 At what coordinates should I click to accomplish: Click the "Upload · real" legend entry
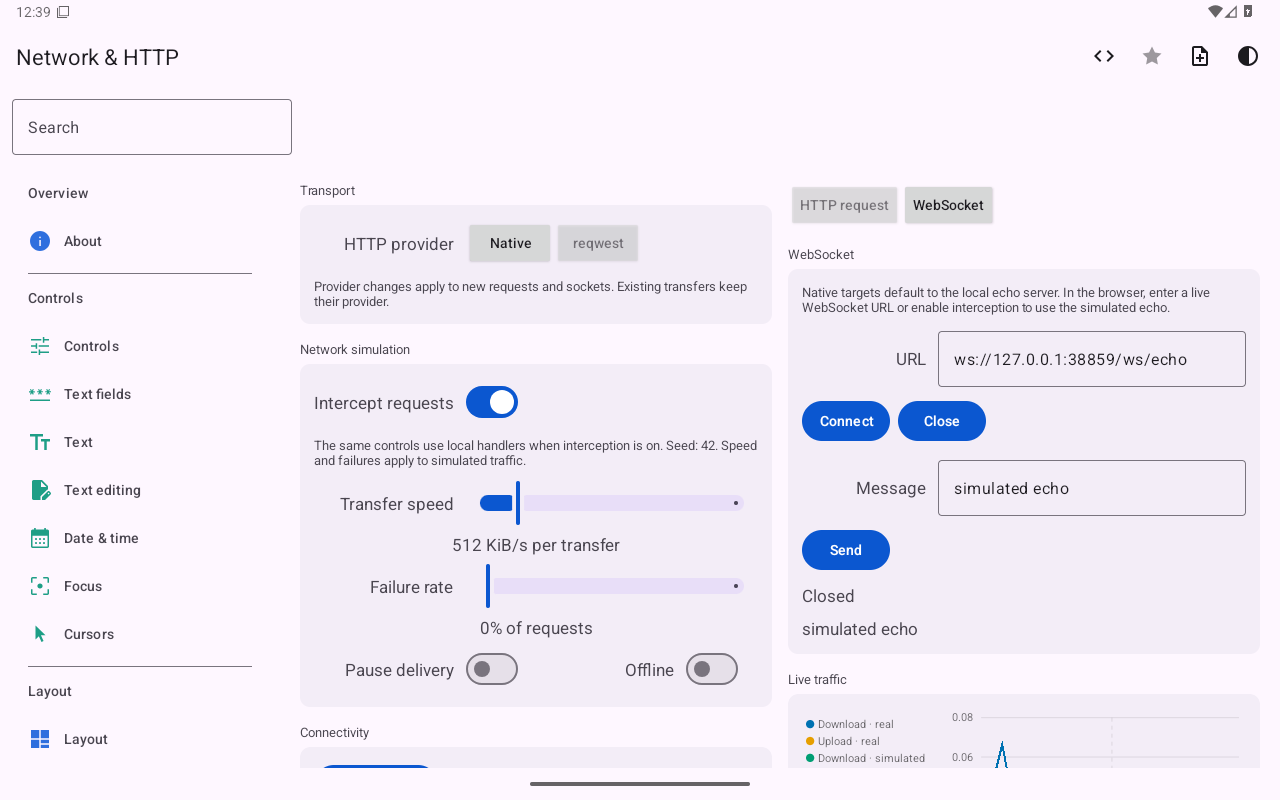coord(842,741)
